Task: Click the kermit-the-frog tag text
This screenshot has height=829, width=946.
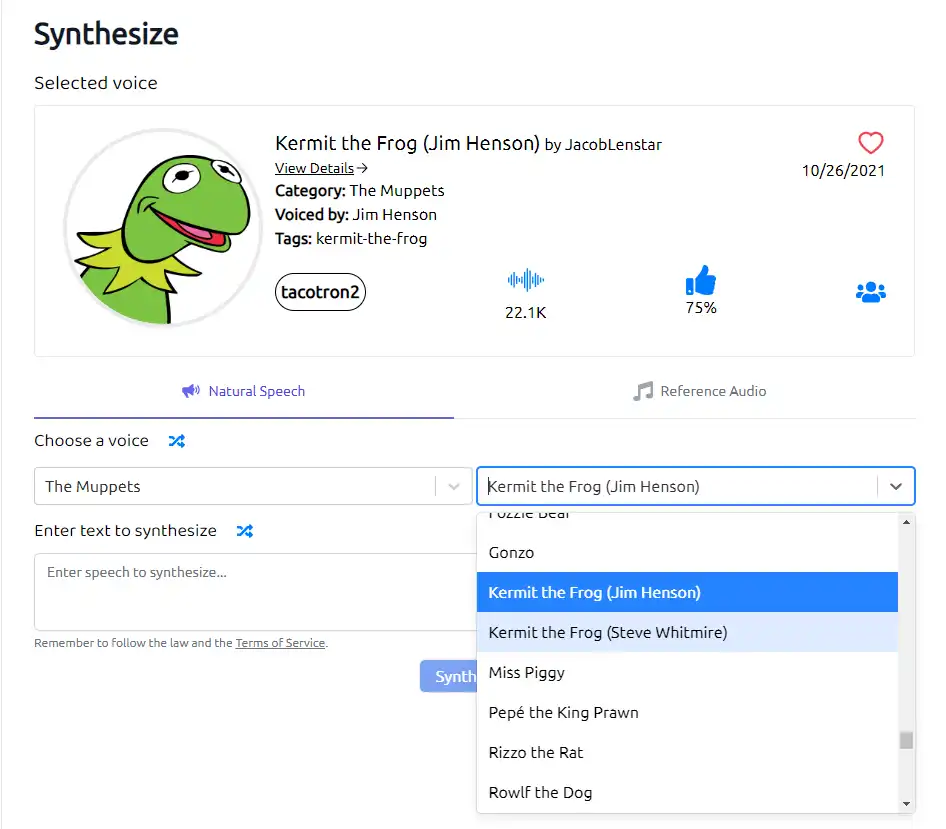Action: [x=372, y=239]
